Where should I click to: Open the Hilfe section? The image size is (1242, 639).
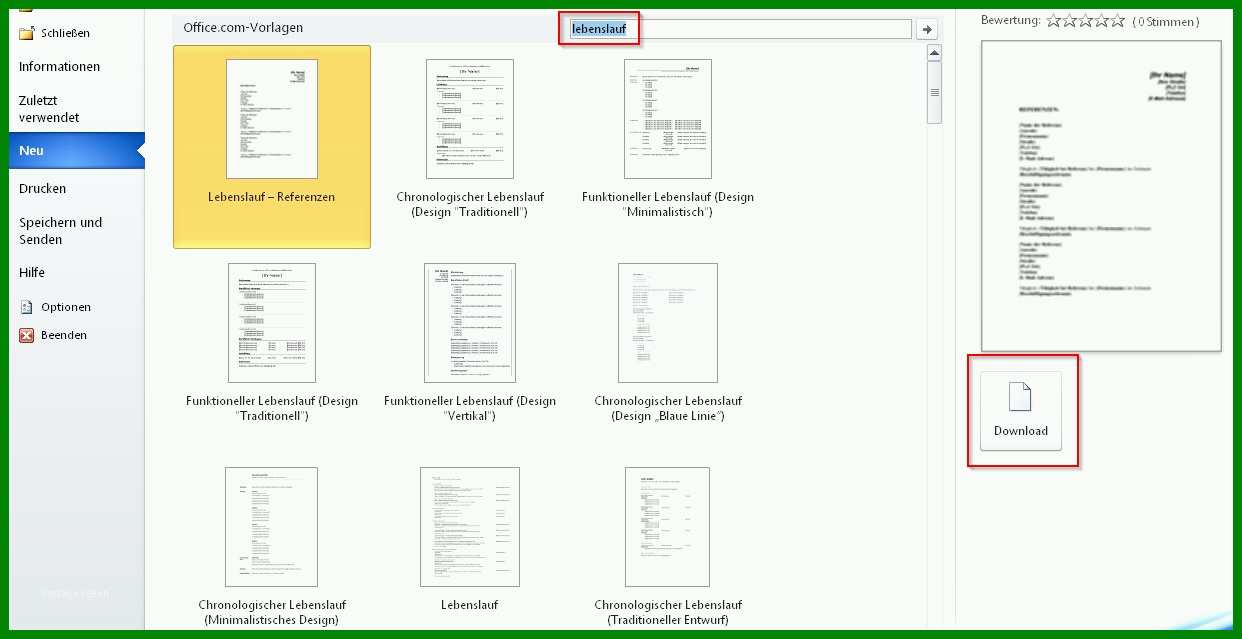pyautogui.click(x=32, y=272)
